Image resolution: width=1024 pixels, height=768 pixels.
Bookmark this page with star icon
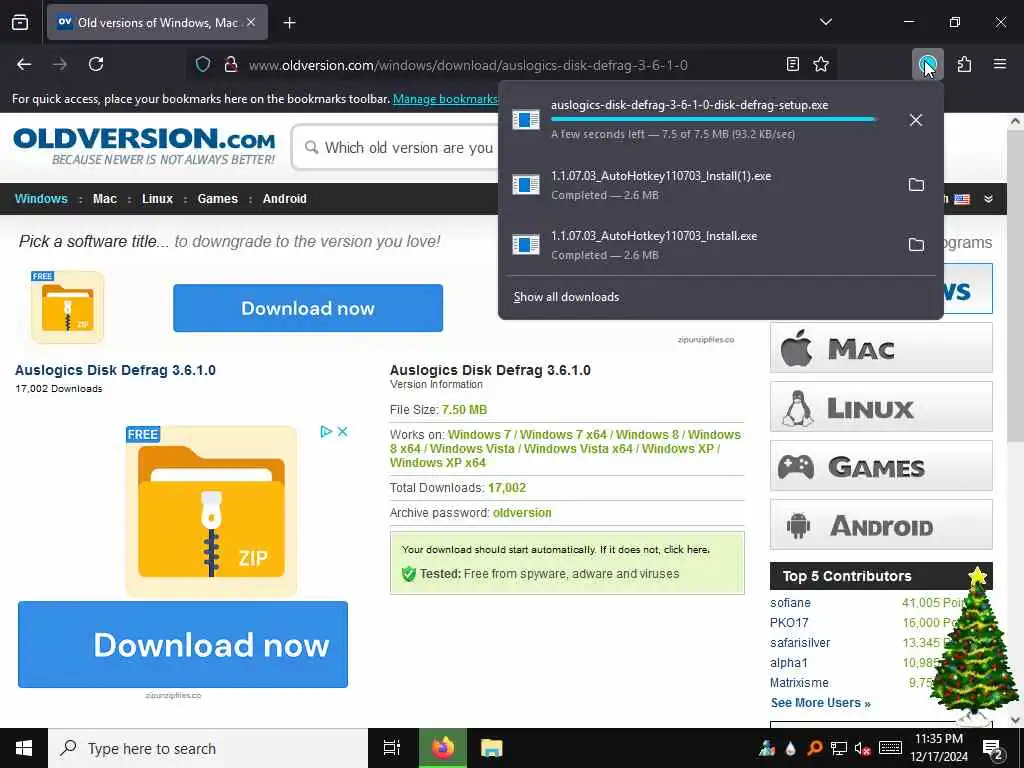click(821, 64)
